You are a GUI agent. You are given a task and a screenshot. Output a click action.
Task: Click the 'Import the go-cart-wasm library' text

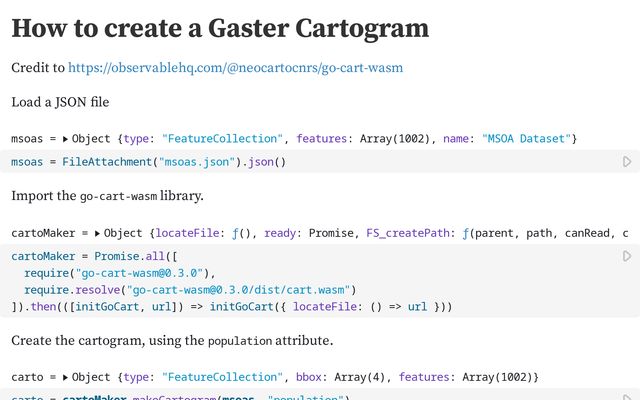107,196
